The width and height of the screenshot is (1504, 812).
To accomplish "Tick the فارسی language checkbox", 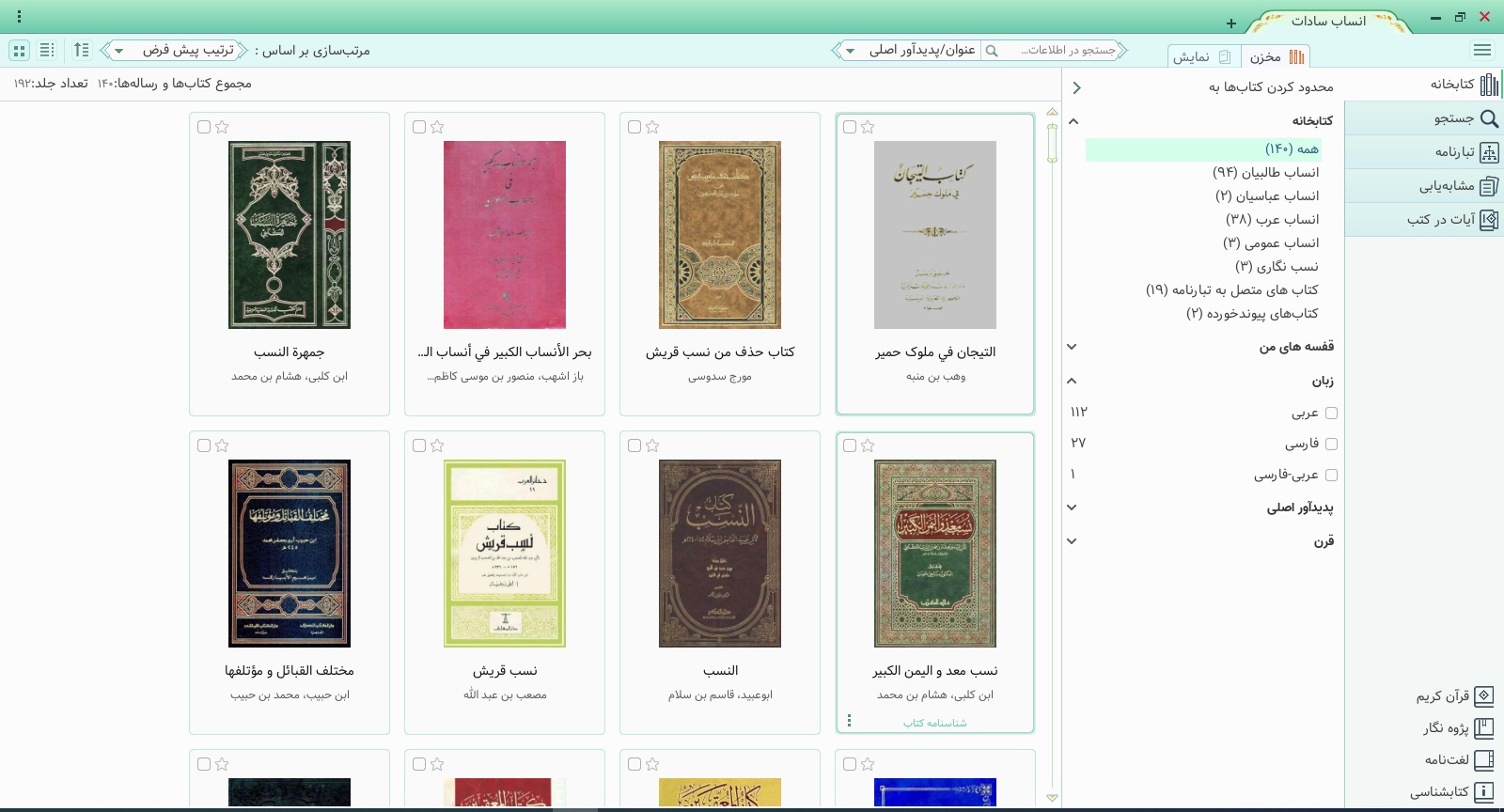I will 1331,444.
